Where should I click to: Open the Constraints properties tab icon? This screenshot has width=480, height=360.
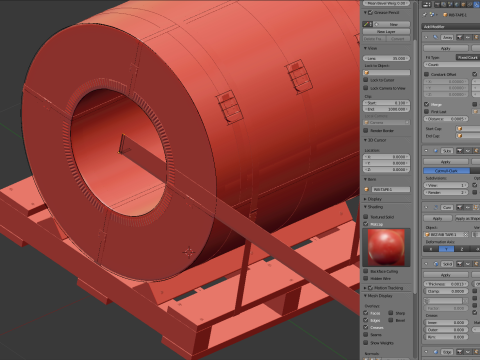click(469, 5)
